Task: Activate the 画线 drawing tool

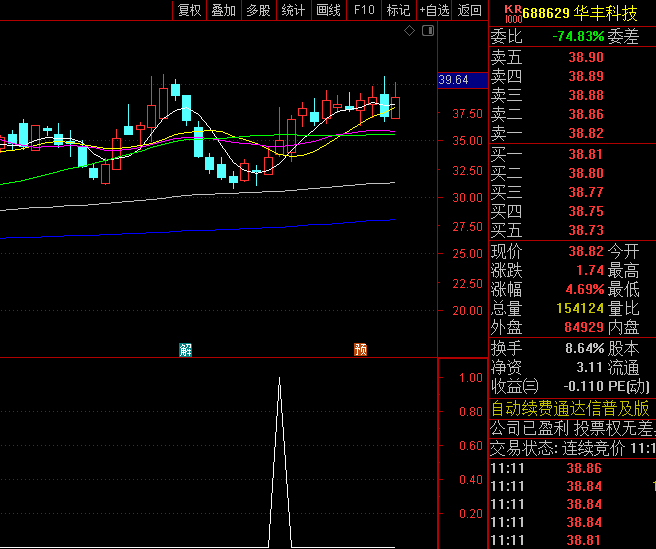Action: click(x=328, y=10)
